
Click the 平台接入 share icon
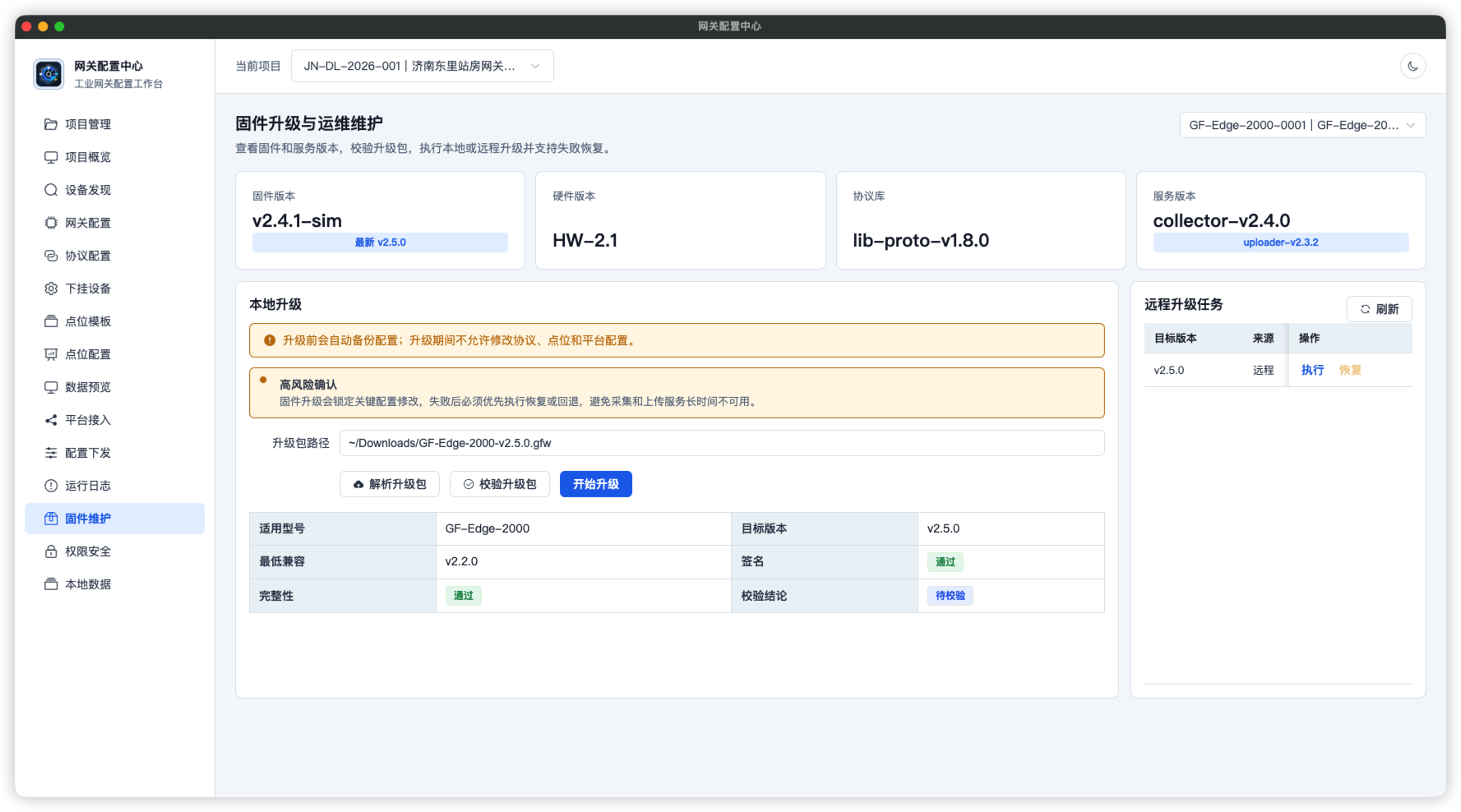(x=51, y=420)
